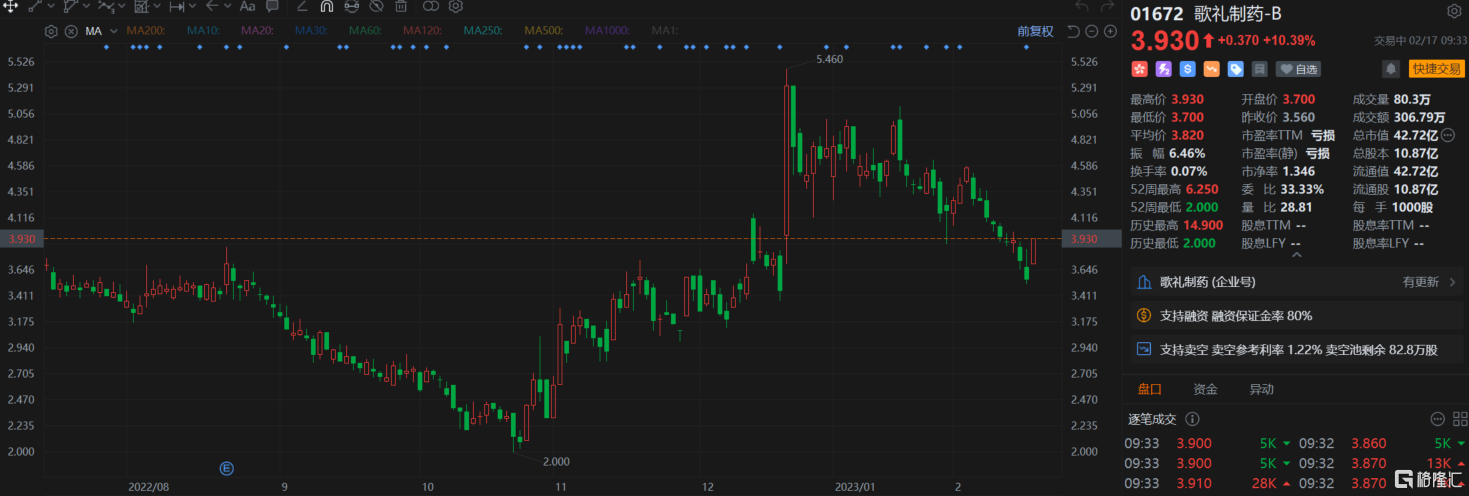Viewport: 1469px width, 496px height.
Task: Open the MA indicator dropdown
Action: (113, 31)
